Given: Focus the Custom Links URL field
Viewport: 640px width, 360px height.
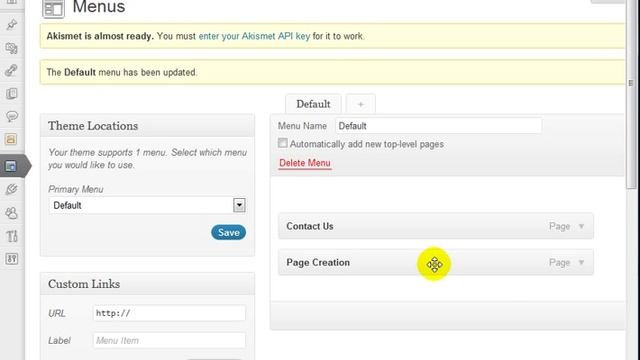Looking at the screenshot, I should [x=169, y=313].
